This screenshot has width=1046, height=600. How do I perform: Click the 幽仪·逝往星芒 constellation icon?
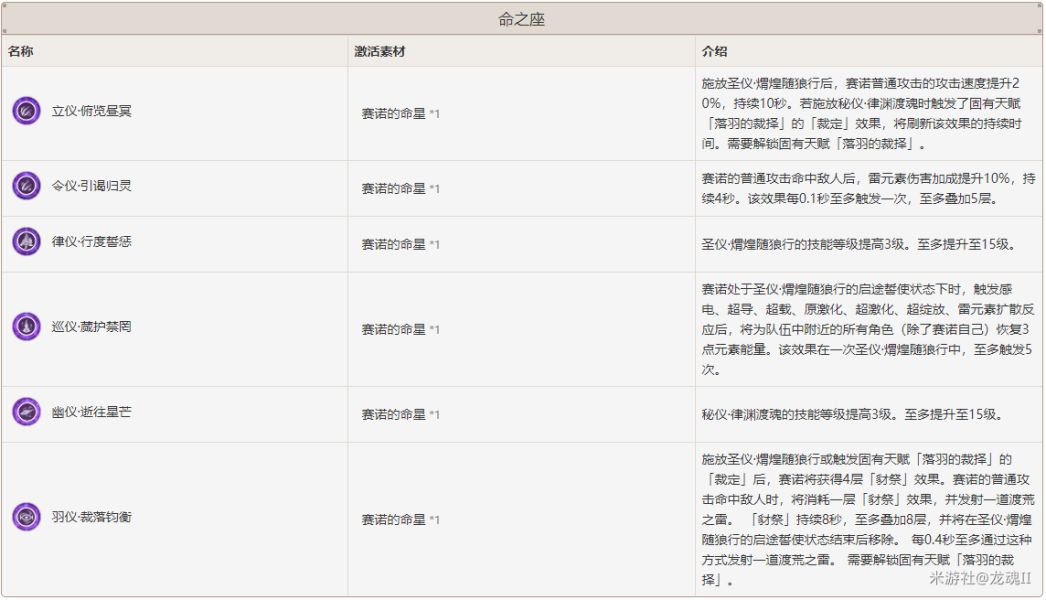(x=27, y=412)
